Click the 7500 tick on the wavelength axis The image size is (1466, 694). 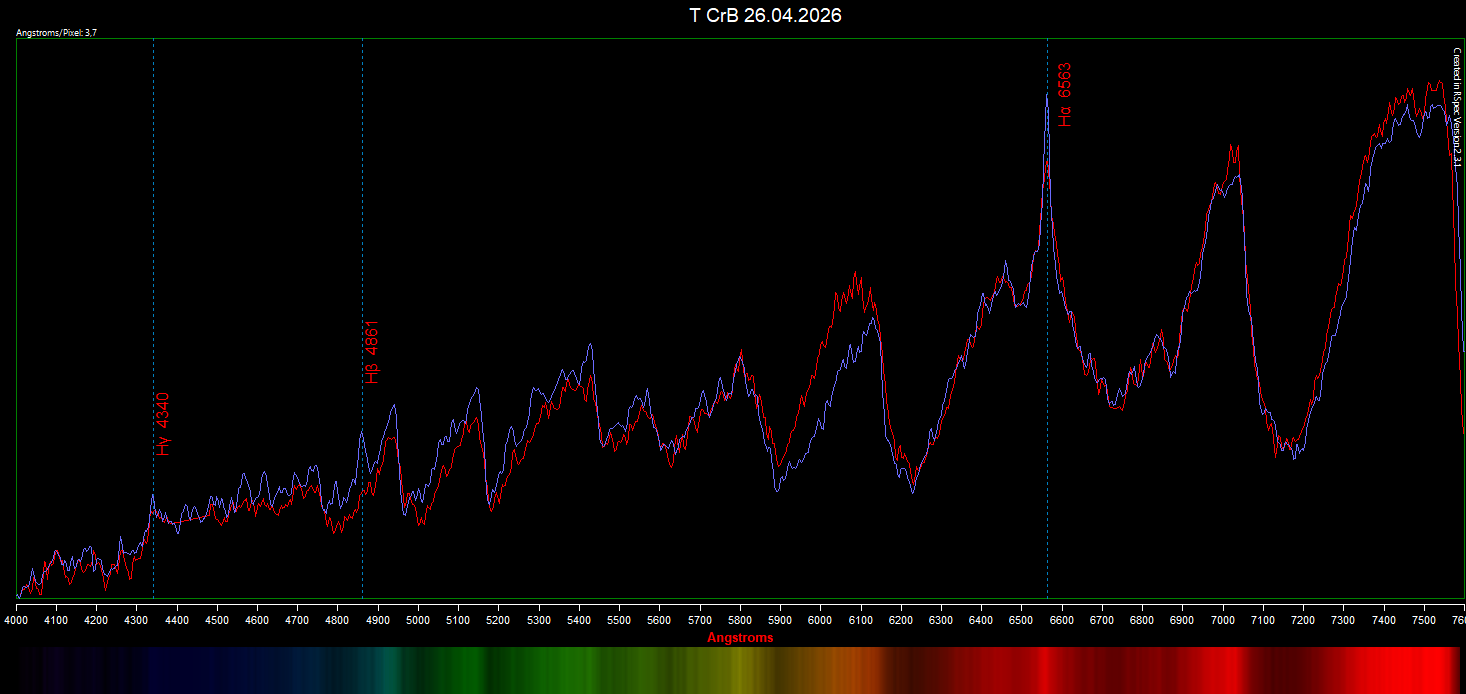(1424, 621)
